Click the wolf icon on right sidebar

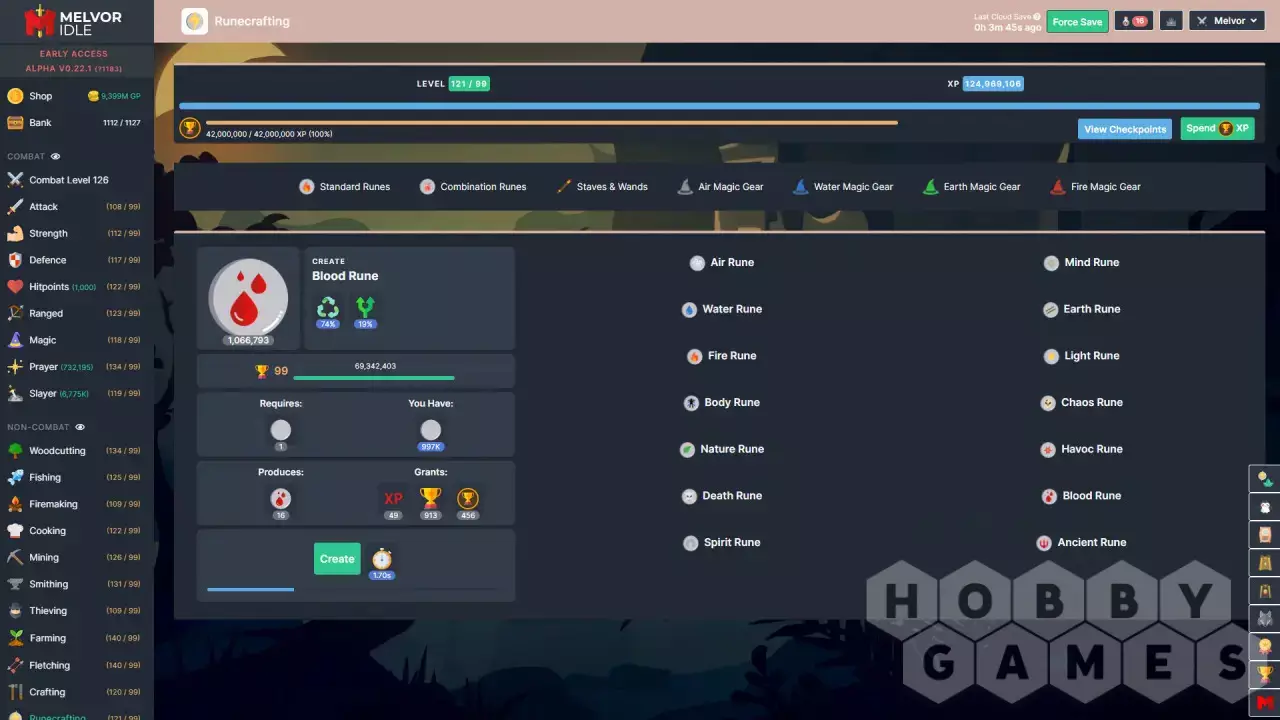(1265, 618)
